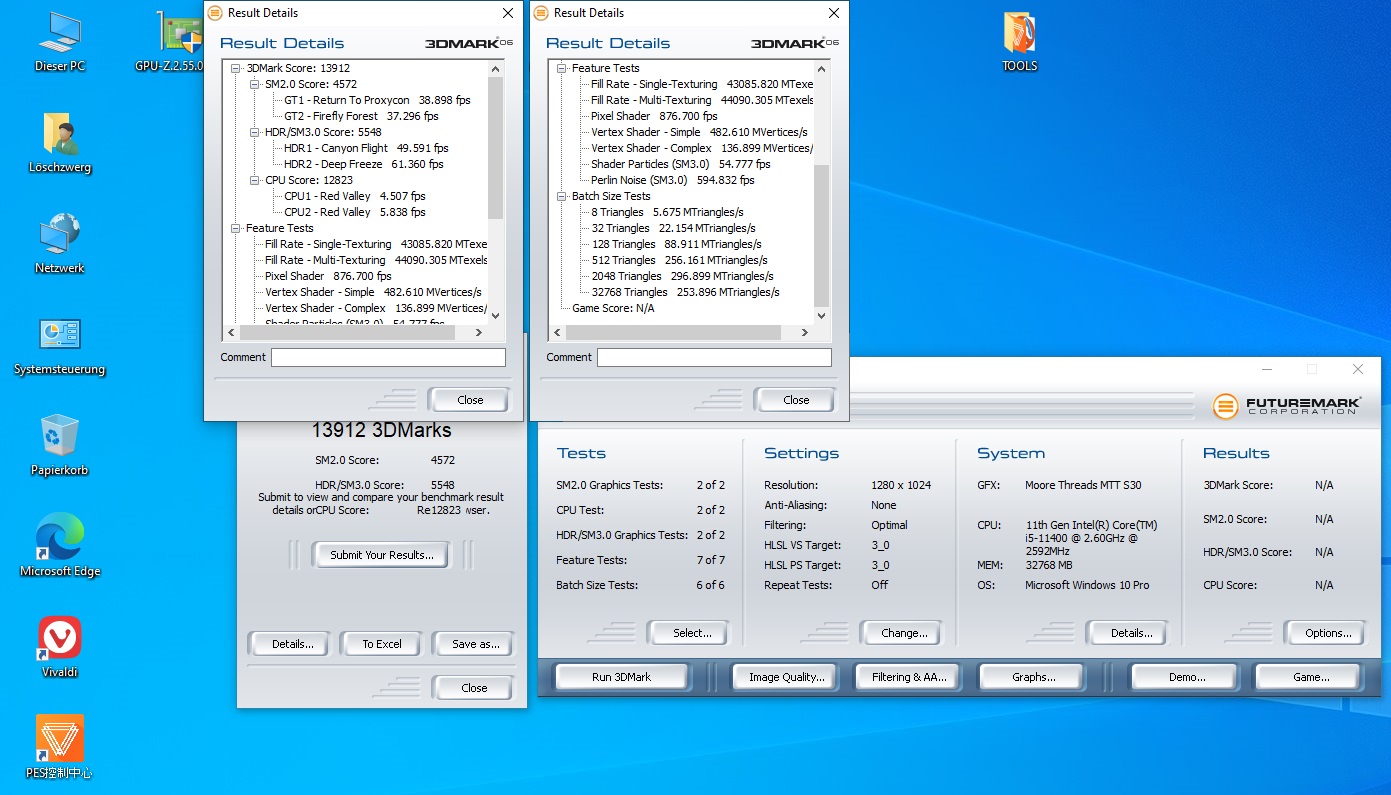1391x795 pixels.
Task: Collapse Feature Tests node in the 3DMark Score window
Action: coord(237,228)
